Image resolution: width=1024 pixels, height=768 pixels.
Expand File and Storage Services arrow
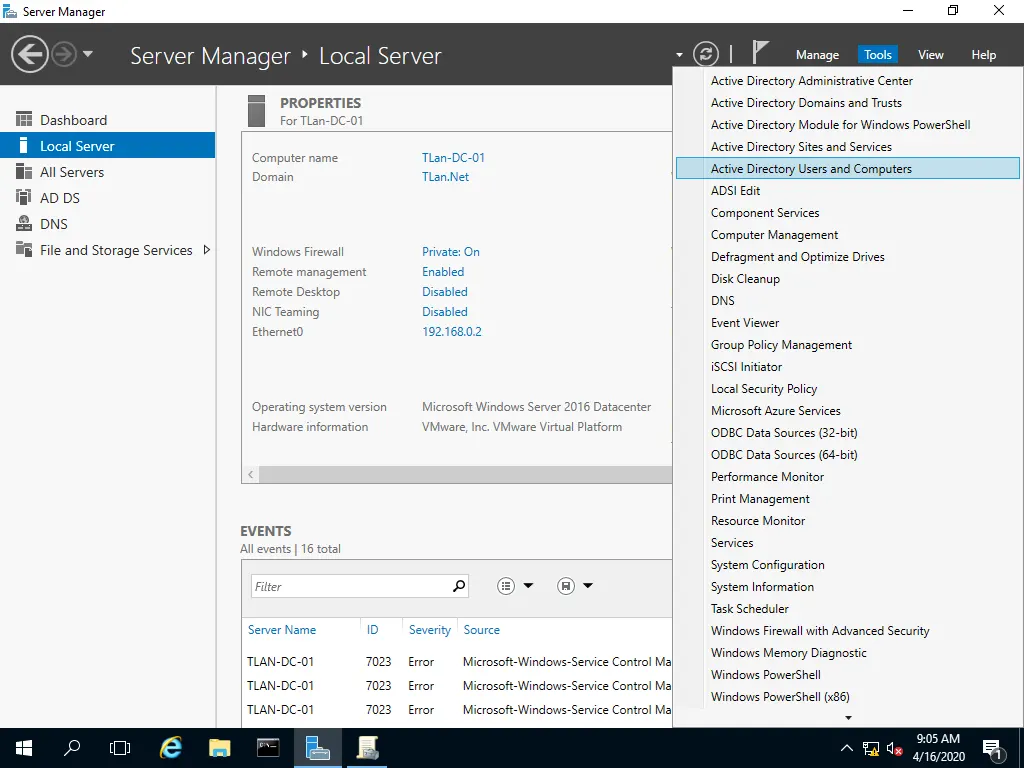click(x=207, y=250)
